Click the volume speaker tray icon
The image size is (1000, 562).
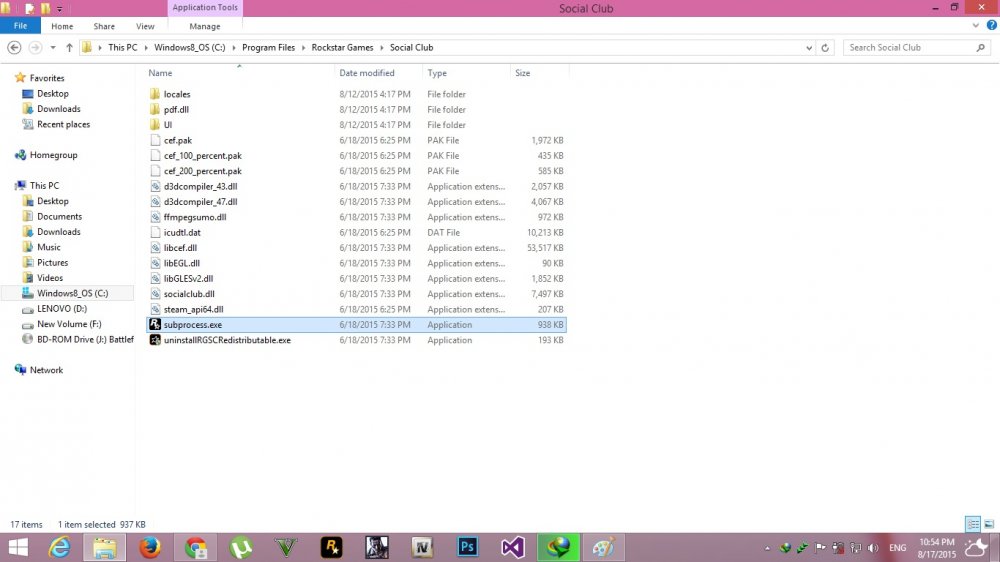coord(873,547)
